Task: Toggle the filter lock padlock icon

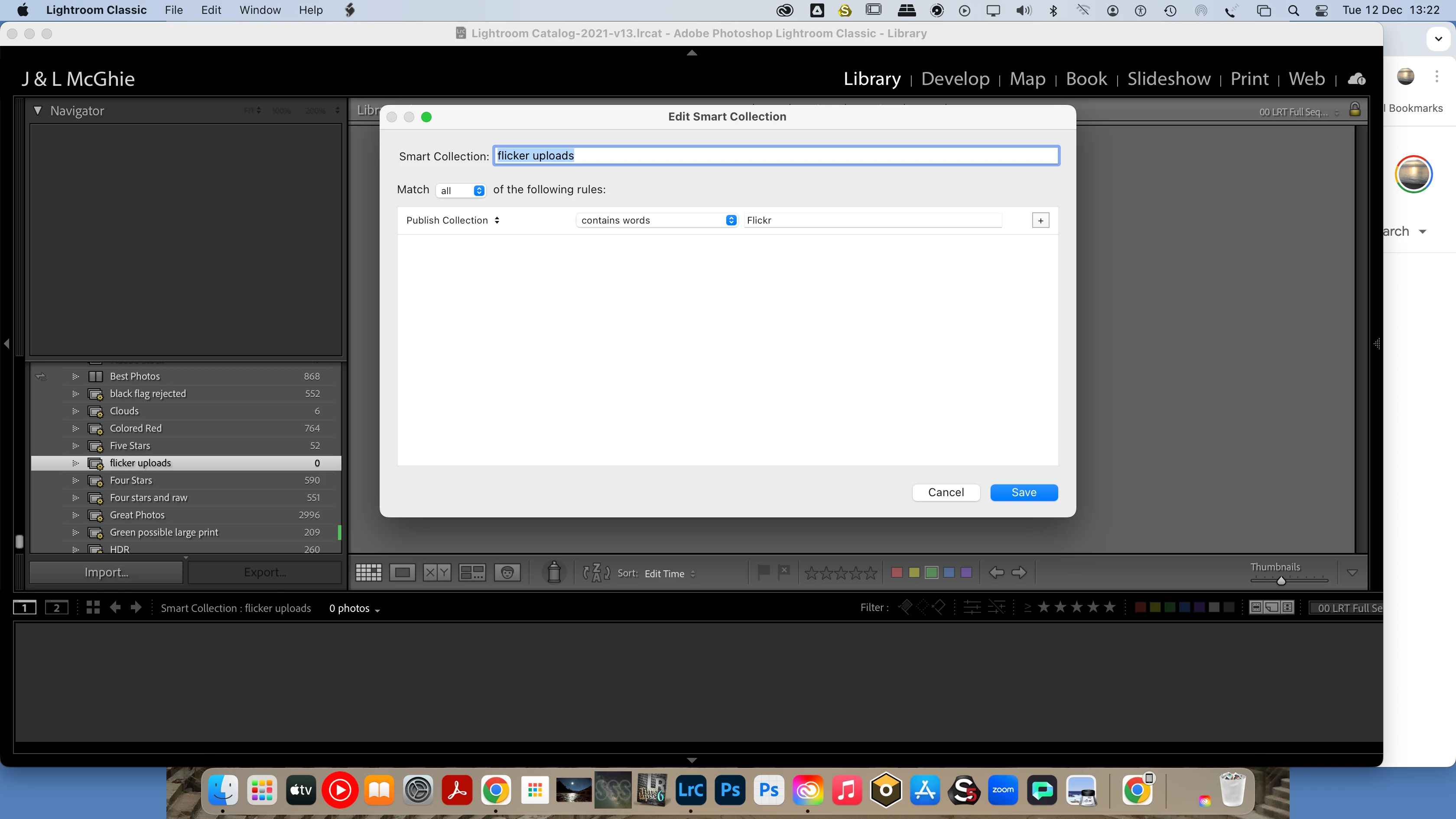Action: coord(1355,109)
